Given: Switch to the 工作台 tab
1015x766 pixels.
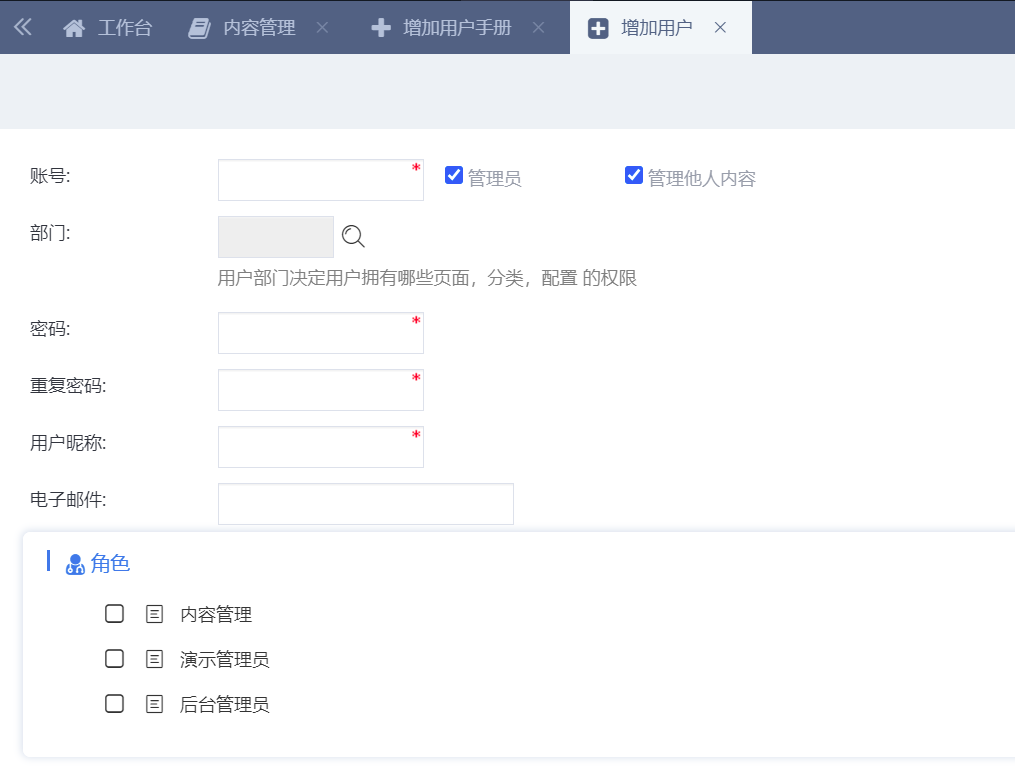Looking at the screenshot, I should 108,28.
